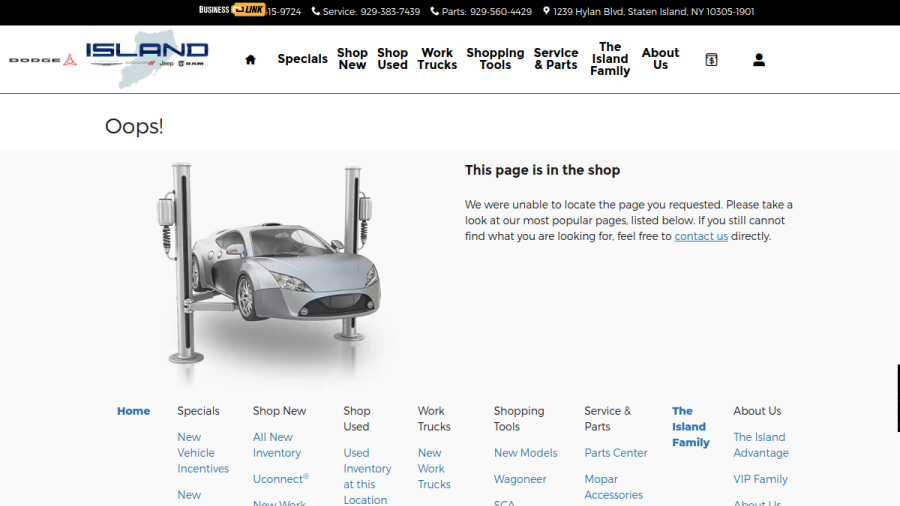Click the Shop Used sitemap heading
Image resolution: width=900 pixels, height=506 pixels.
(x=356, y=418)
